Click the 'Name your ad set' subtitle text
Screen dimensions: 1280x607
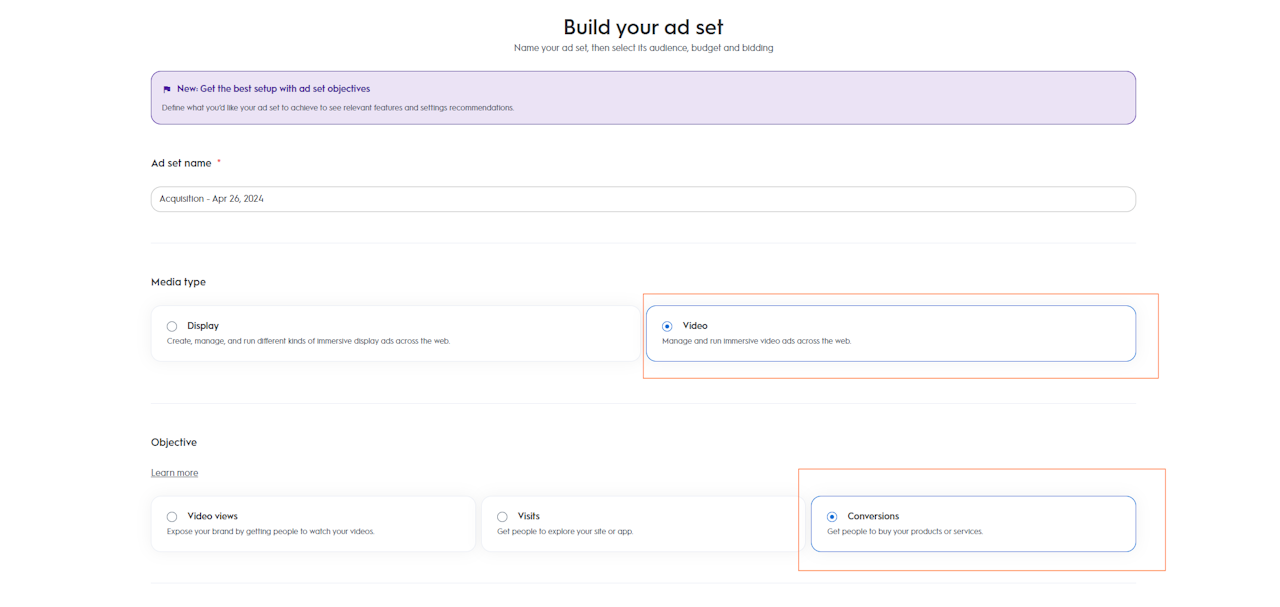(x=643, y=48)
